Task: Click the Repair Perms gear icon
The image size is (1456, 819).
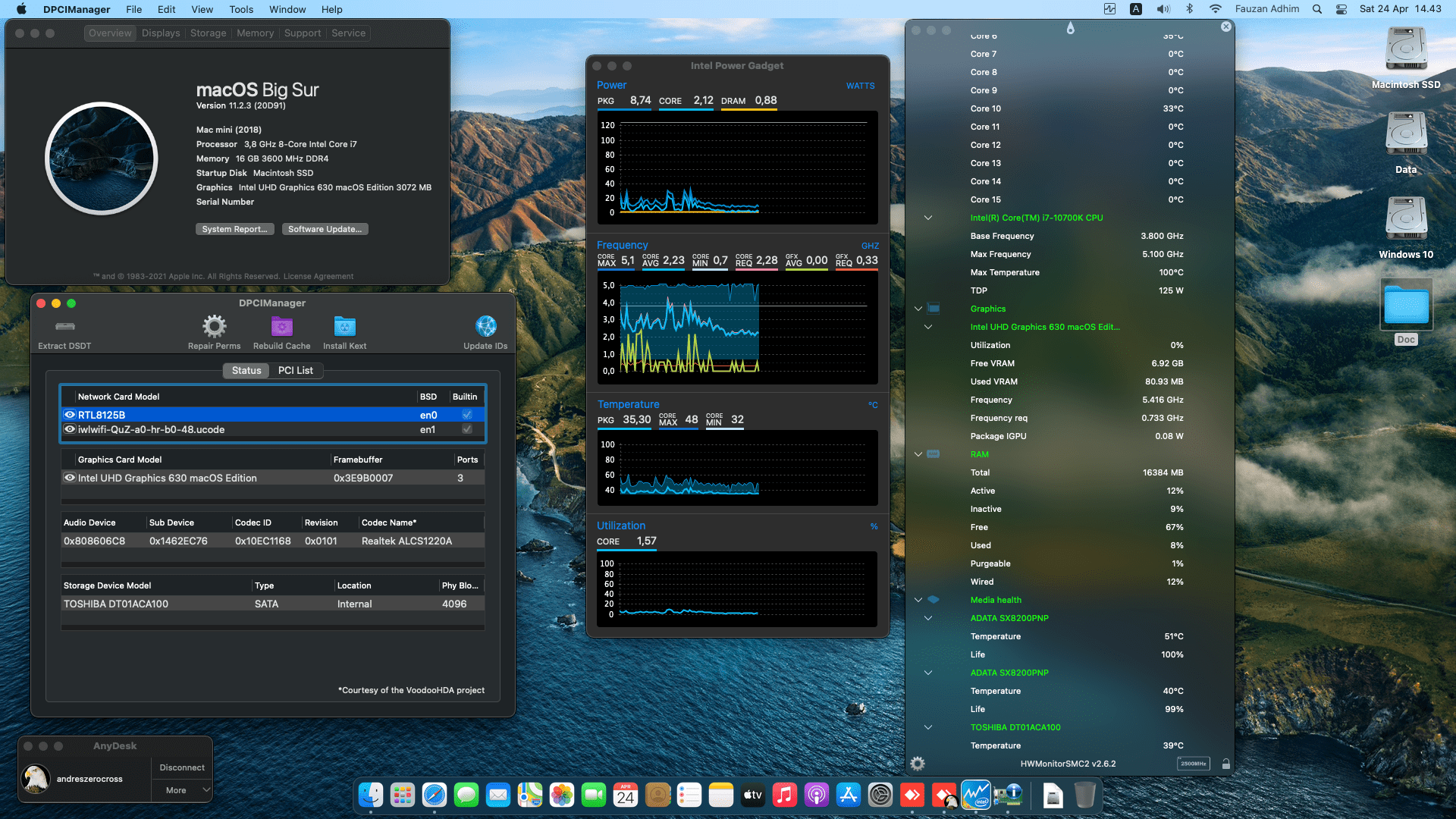Action: 214,327
